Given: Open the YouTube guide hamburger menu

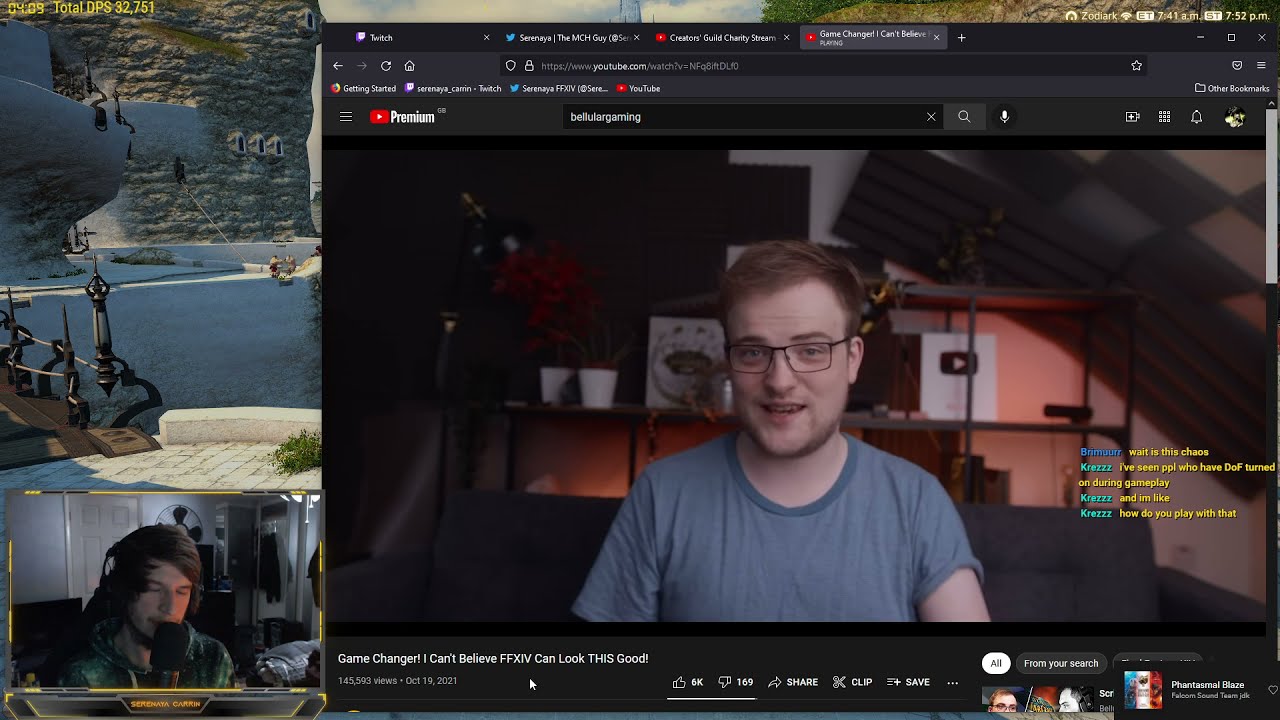Looking at the screenshot, I should [x=346, y=117].
